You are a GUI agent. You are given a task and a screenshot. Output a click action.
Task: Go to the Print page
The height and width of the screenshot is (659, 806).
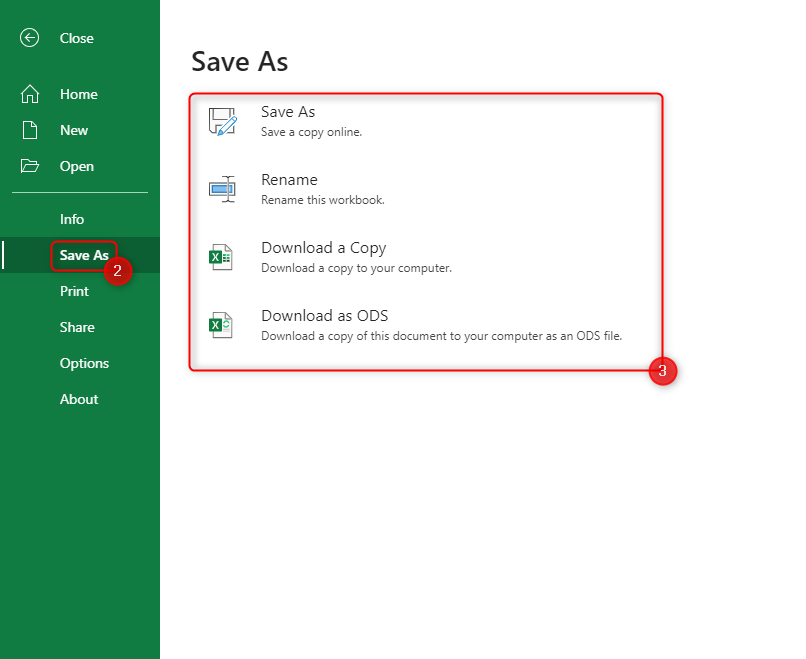pyautogui.click(x=74, y=291)
